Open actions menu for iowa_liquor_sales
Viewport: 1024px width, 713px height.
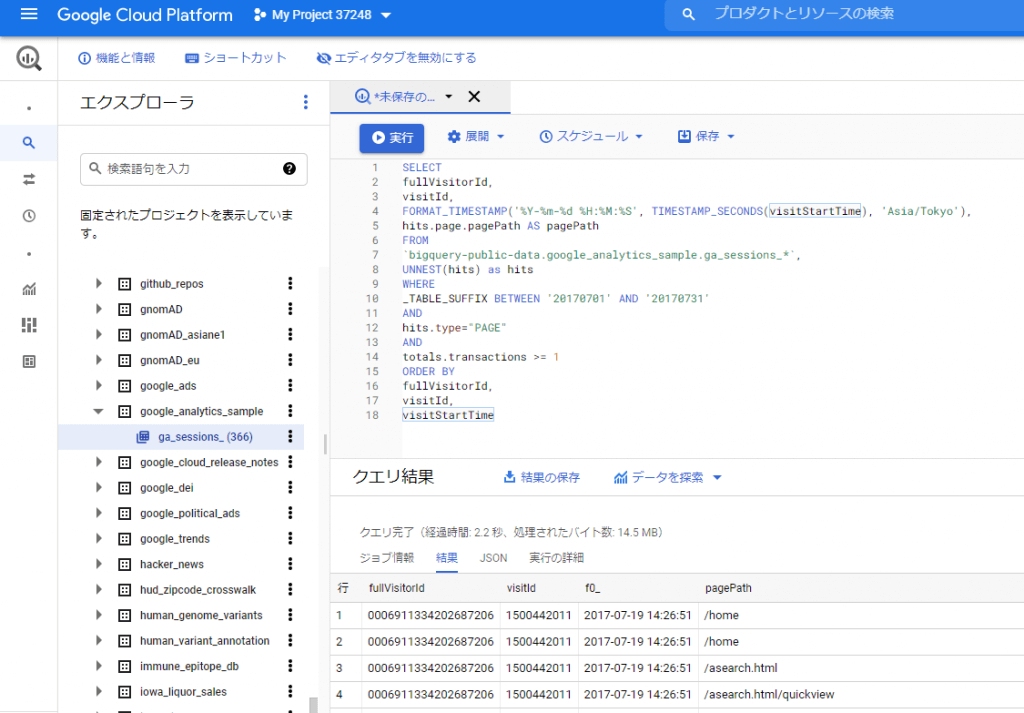[290, 691]
